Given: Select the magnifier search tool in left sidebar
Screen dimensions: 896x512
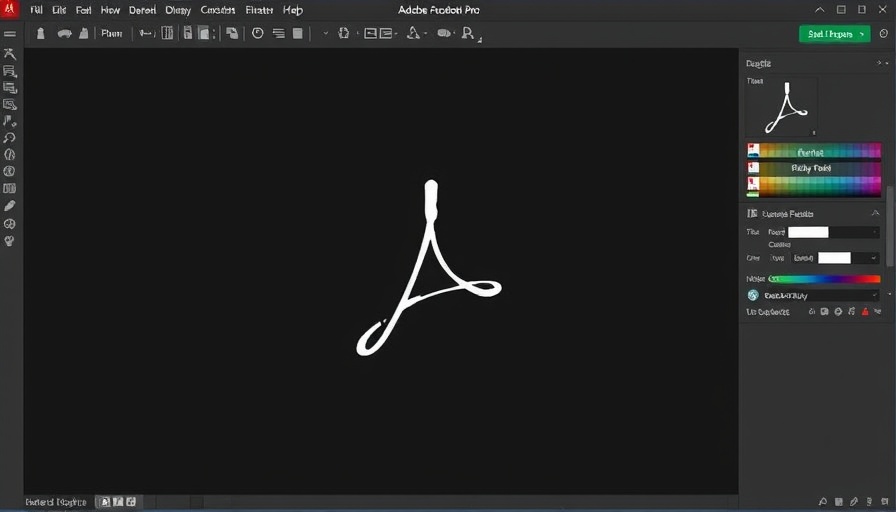Looking at the screenshot, I should pos(9,138).
